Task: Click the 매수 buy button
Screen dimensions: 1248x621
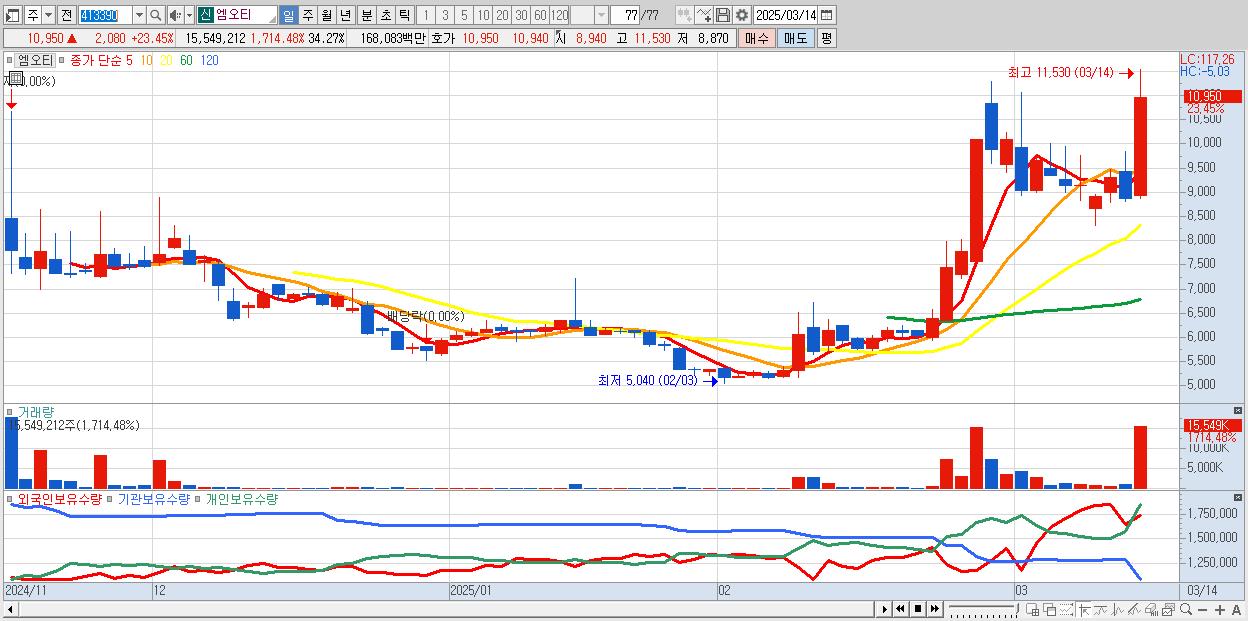Action: (756, 38)
